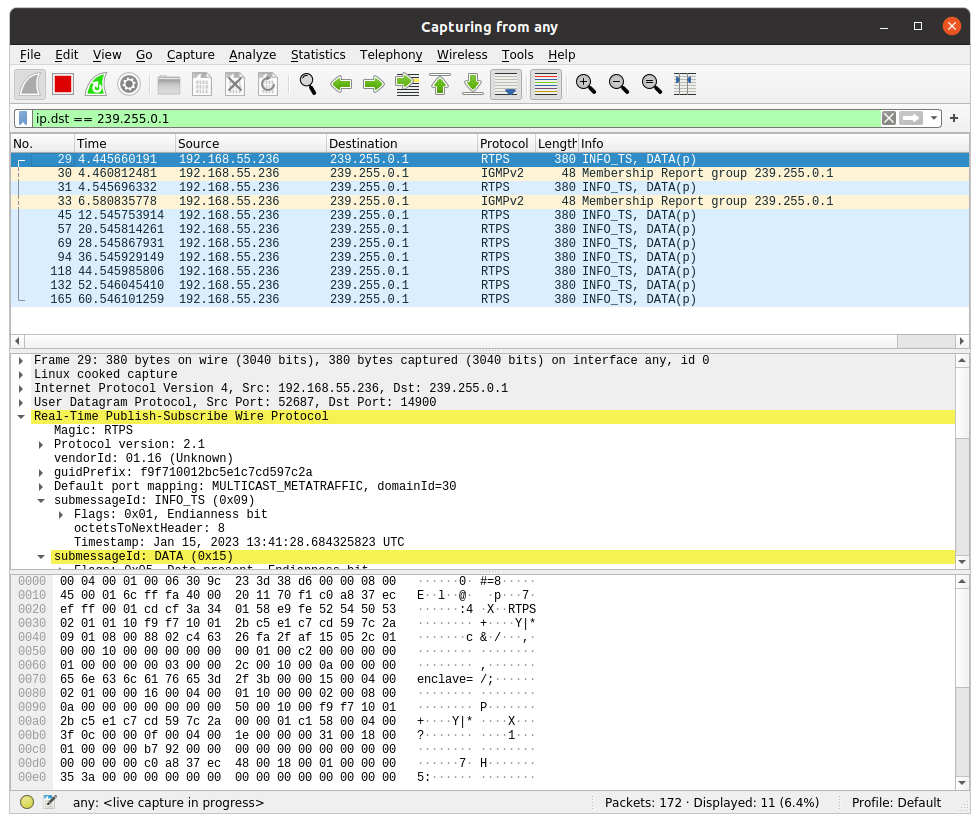Expand Internet Protocol Version 4 row
The height and width of the screenshot is (823, 980).
[x=21, y=389]
